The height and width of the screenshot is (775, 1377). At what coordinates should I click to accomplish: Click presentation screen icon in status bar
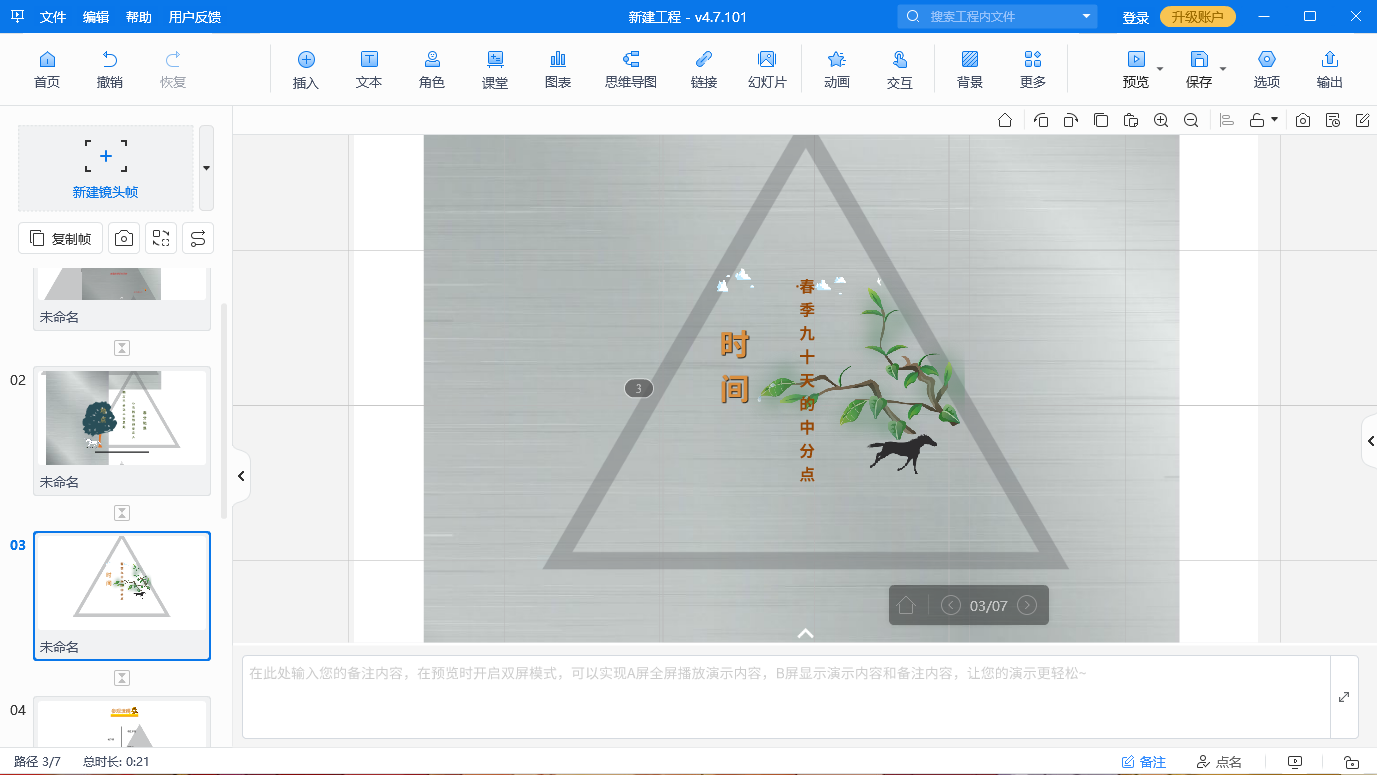coord(1296,762)
